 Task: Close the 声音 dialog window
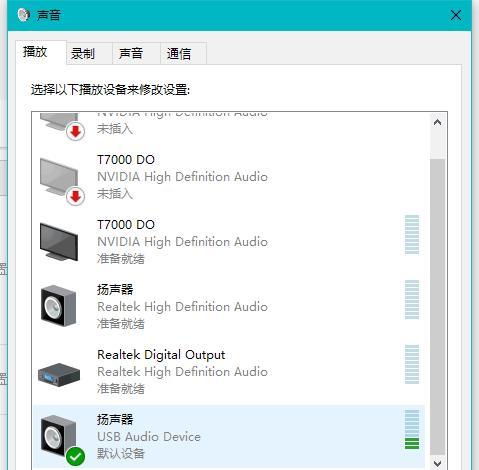(x=456, y=15)
